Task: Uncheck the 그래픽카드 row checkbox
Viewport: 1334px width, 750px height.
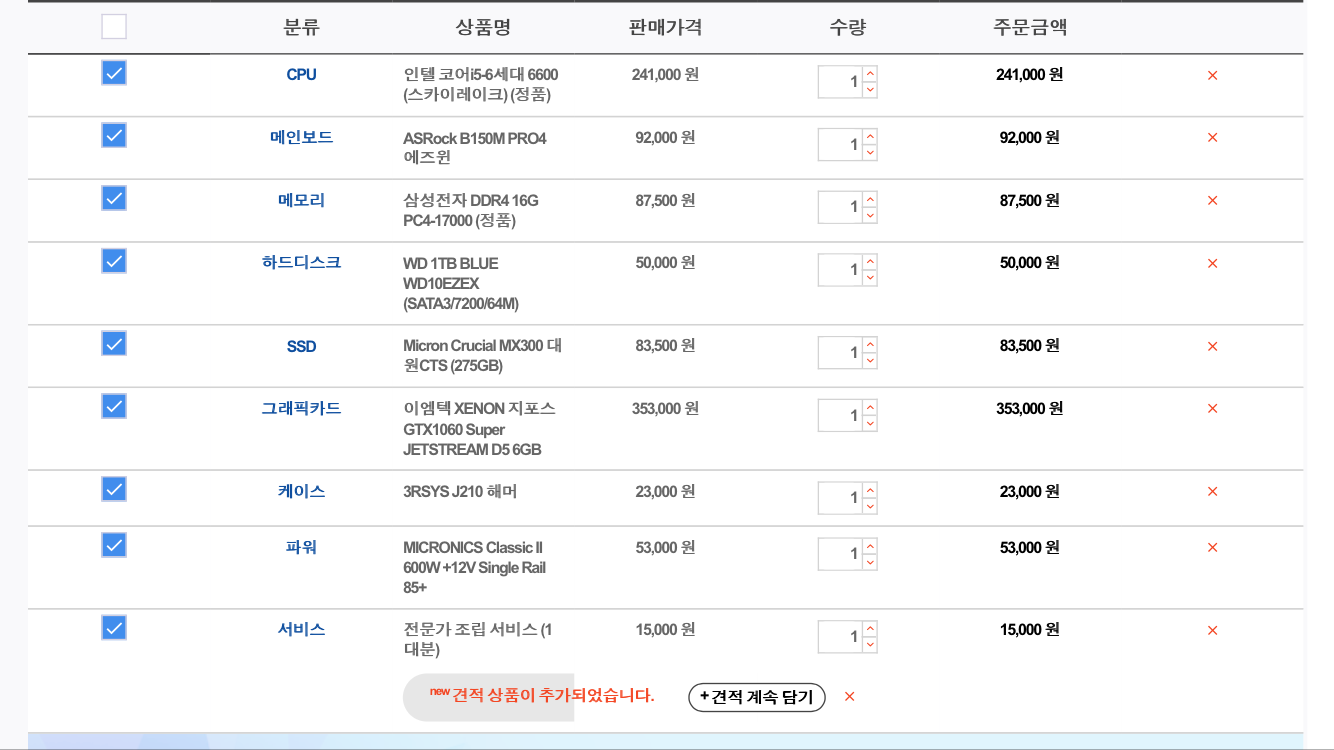Action: (x=114, y=406)
